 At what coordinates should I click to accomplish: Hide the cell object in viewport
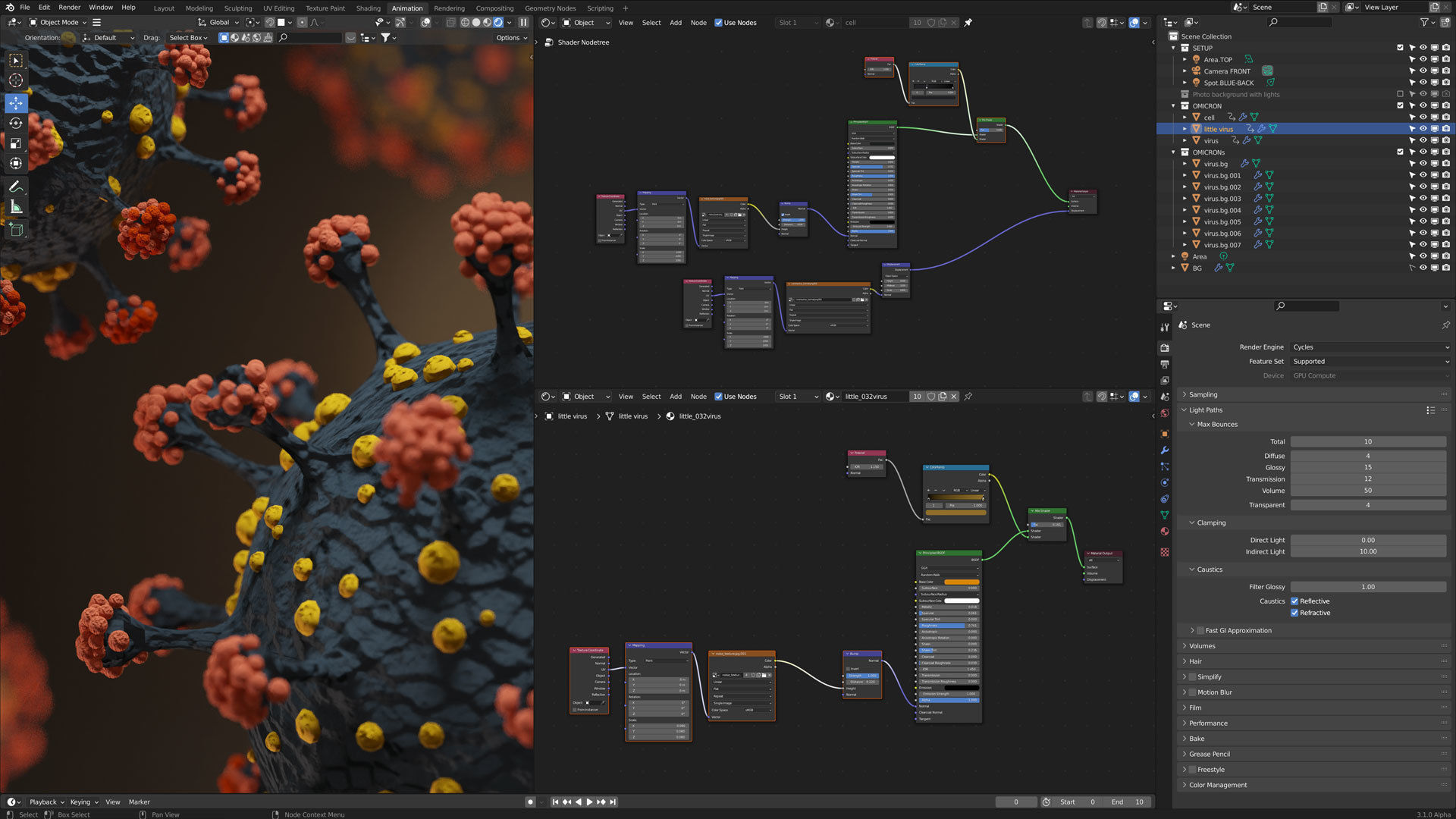click(x=1423, y=118)
